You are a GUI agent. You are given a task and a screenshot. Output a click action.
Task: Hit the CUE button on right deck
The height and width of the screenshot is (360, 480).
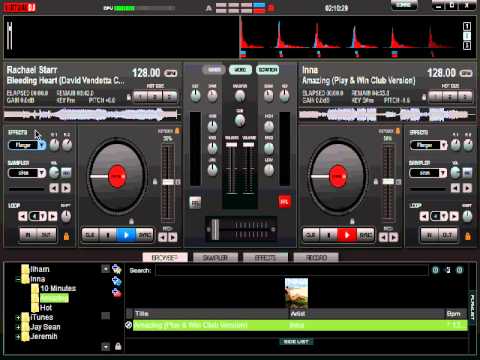311,235
